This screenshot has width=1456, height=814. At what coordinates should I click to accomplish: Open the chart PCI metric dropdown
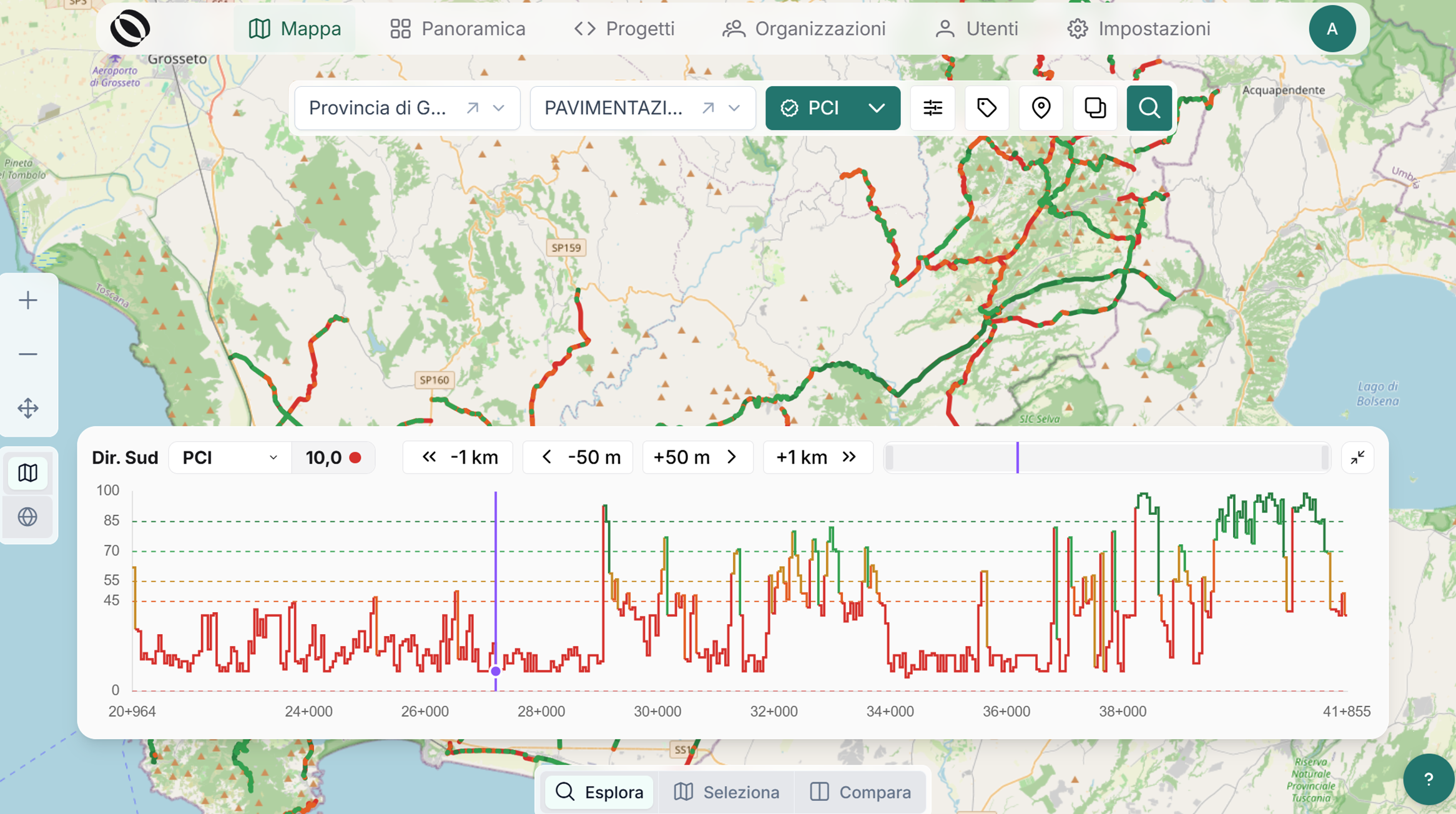(230, 458)
